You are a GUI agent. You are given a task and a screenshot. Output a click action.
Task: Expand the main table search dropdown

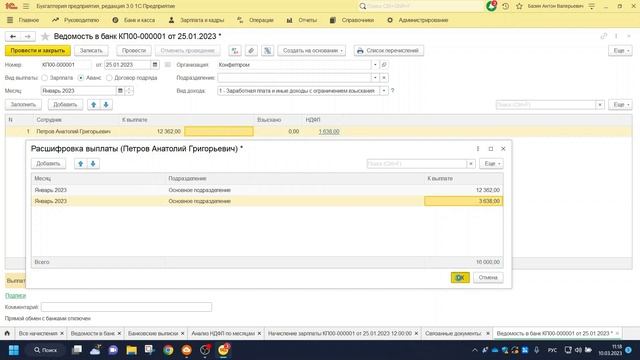[600, 105]
